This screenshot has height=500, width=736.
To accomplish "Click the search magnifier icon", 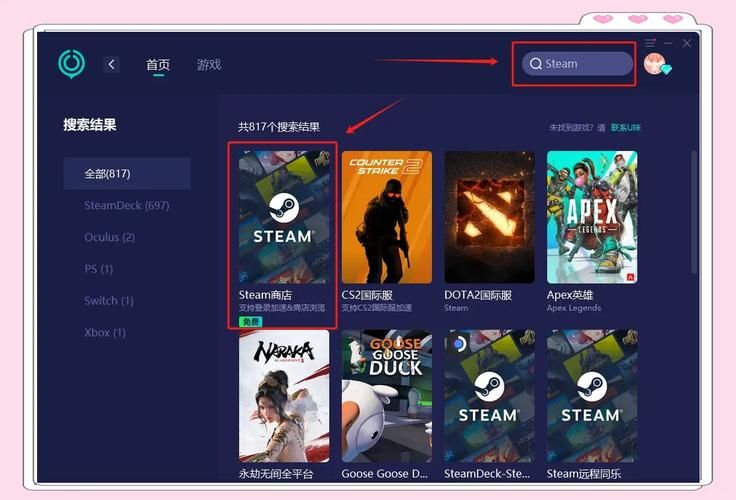I will [536, 63].
